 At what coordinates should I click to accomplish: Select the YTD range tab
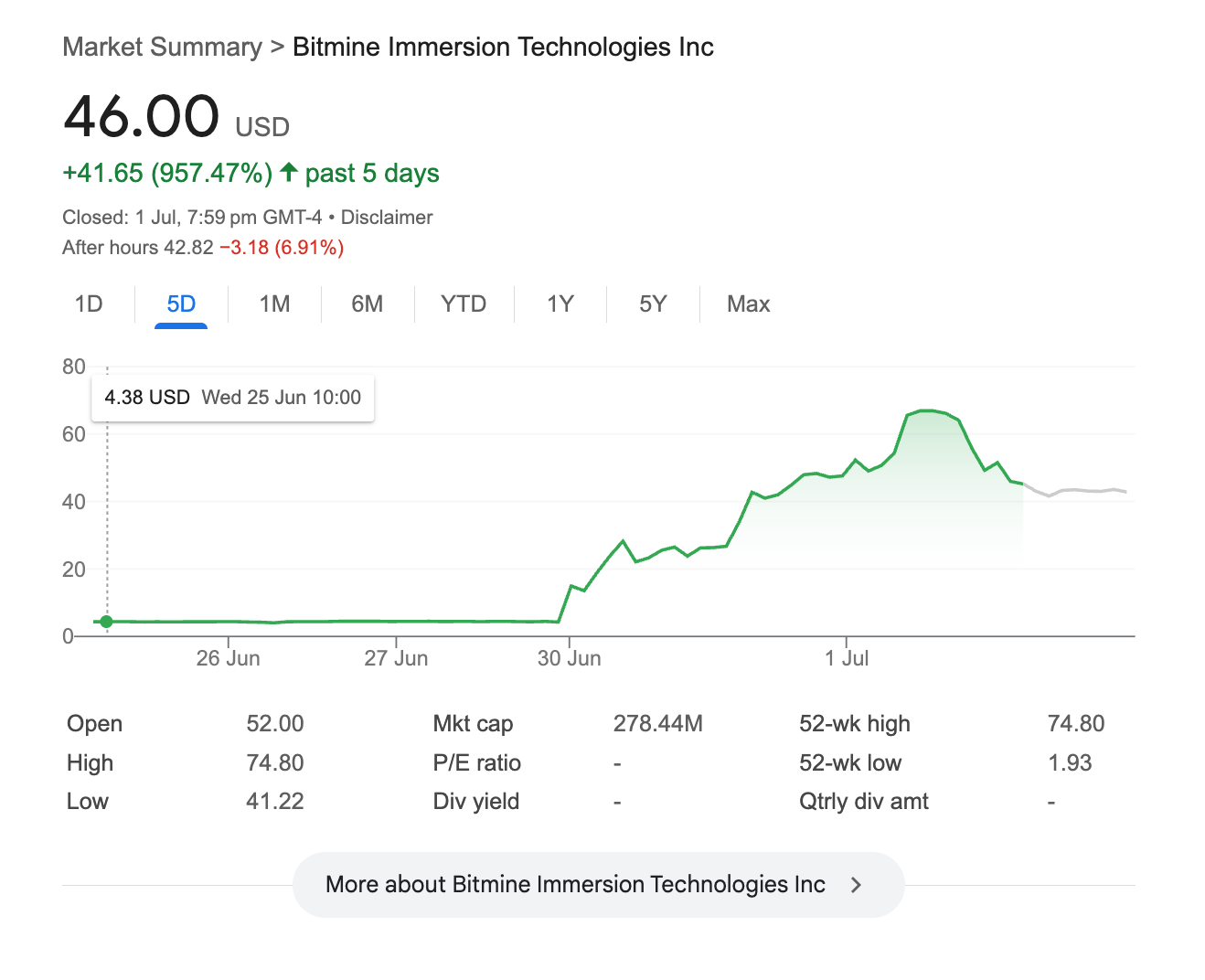pos(464,304)
